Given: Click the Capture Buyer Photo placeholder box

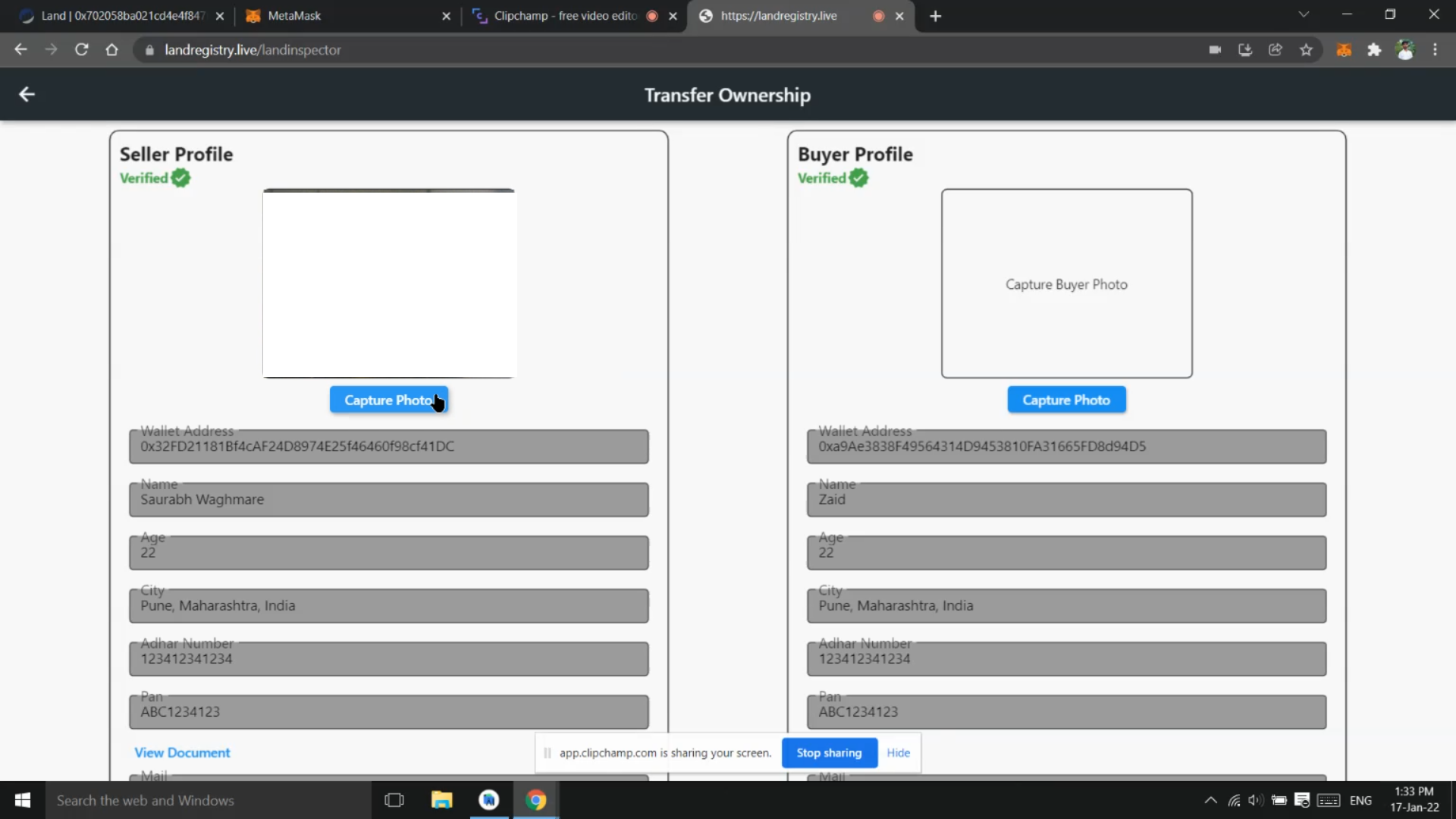Looking at the screenshot, I should click(x=1066, y=284).
